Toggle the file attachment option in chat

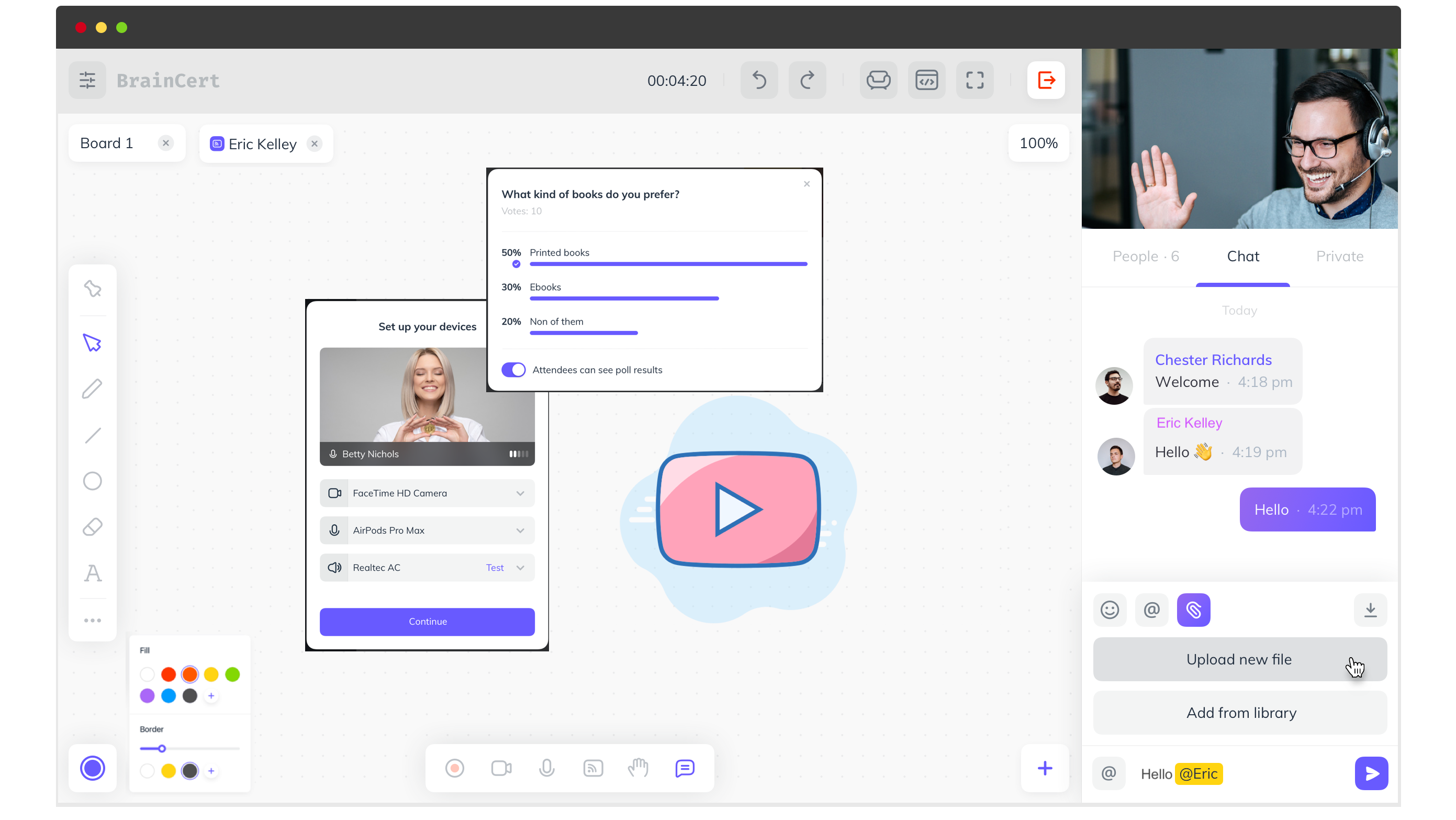pyautogui.click(x=1194, y=610)
